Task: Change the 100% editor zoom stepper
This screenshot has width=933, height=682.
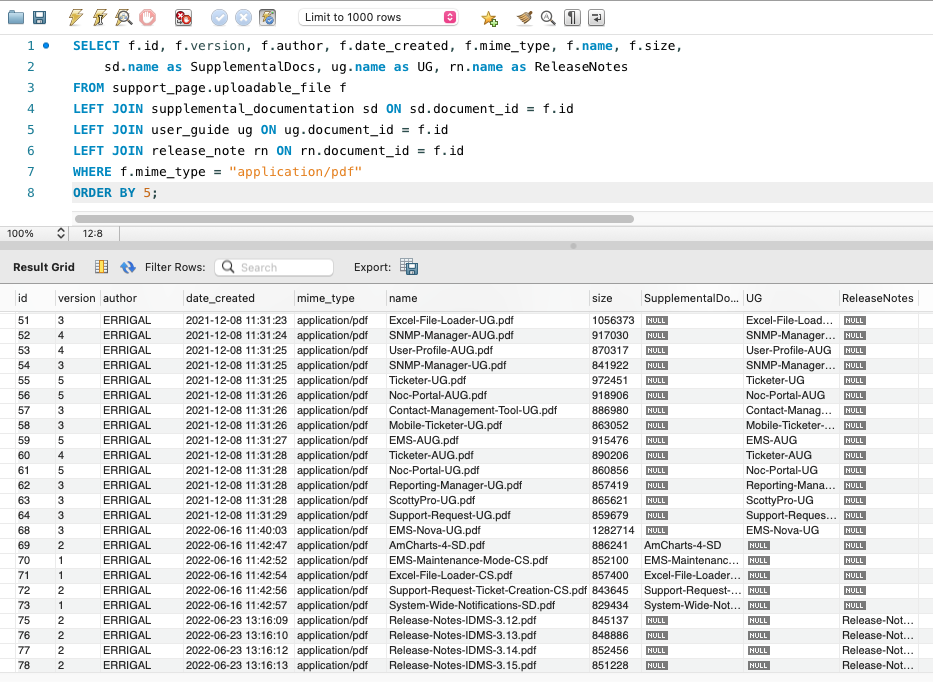Action: click(x=60, y=233)
